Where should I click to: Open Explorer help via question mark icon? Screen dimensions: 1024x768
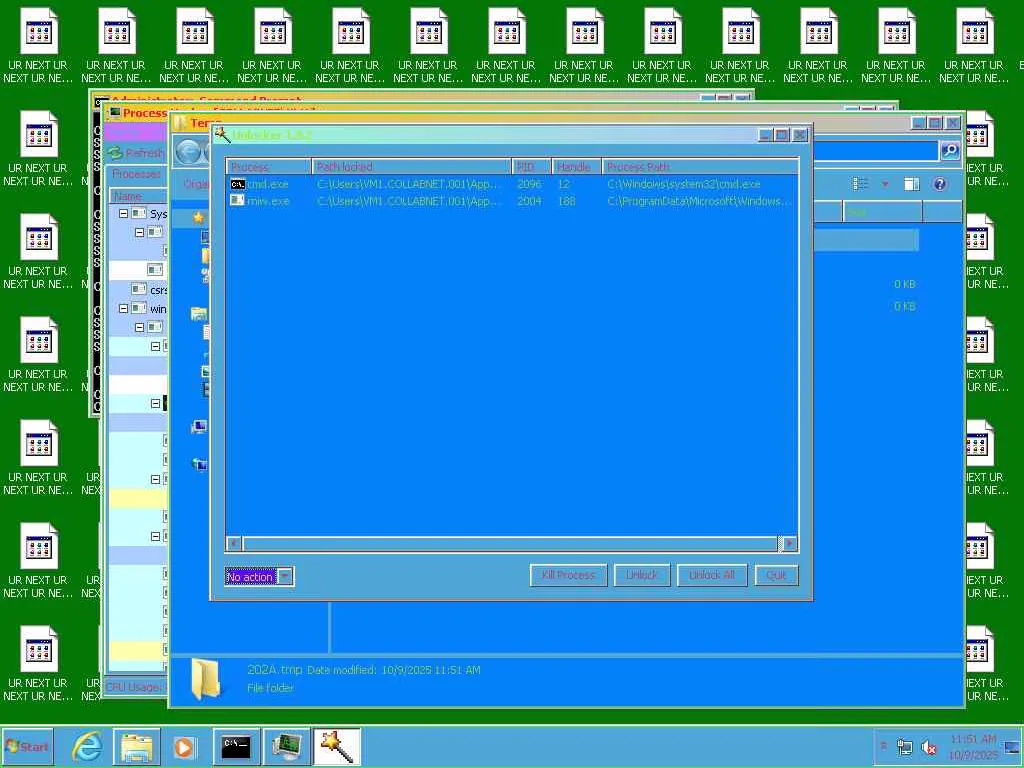[940, 184]
